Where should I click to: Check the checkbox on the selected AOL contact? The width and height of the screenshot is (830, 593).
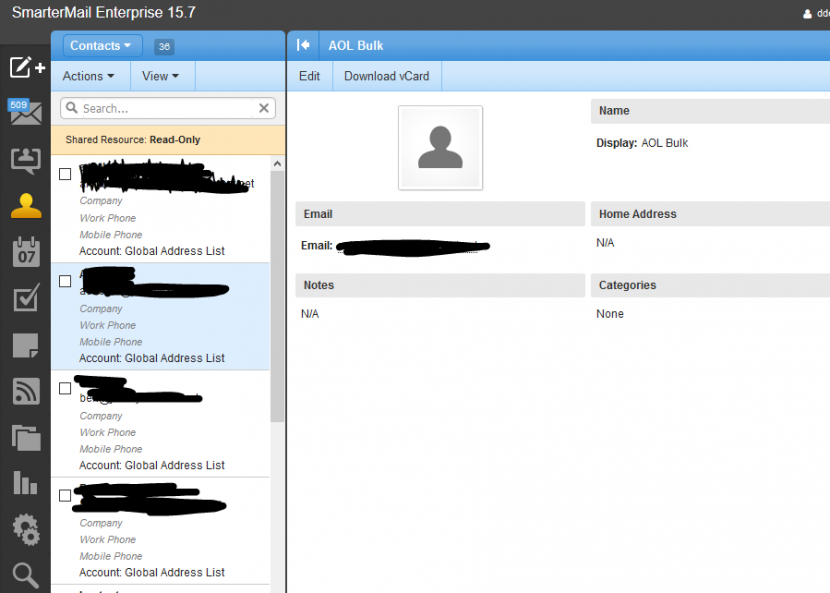[x=65, y=281]
